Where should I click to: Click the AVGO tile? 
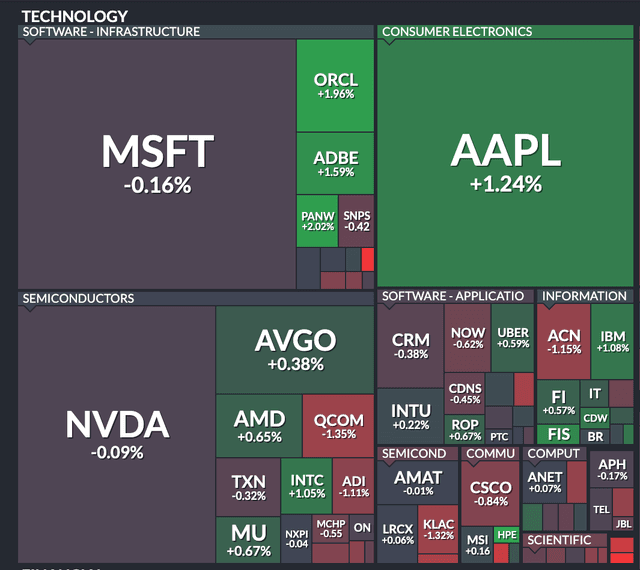[294, 349]
